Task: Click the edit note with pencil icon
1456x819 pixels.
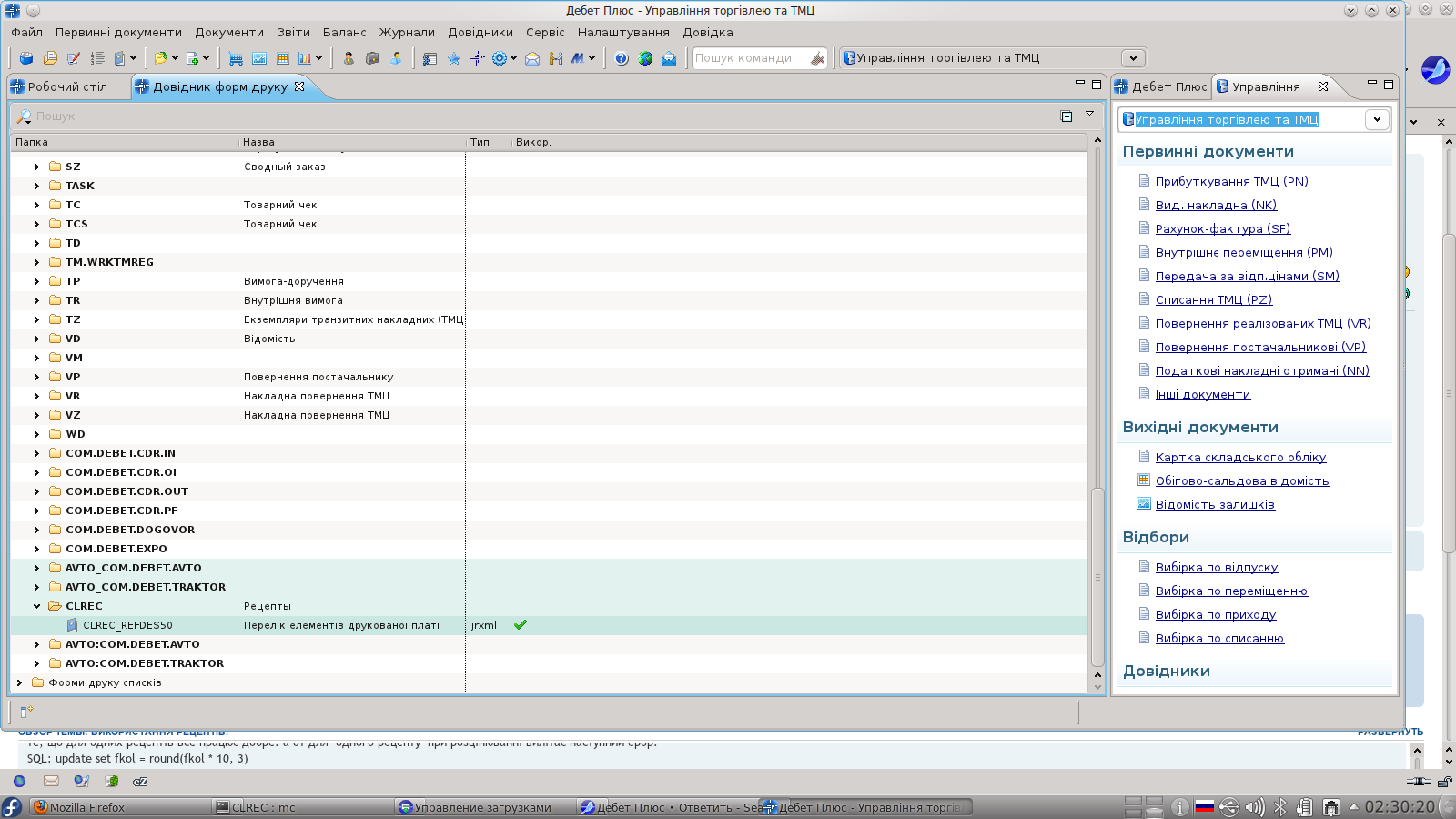Action: [x=74, y=58]
